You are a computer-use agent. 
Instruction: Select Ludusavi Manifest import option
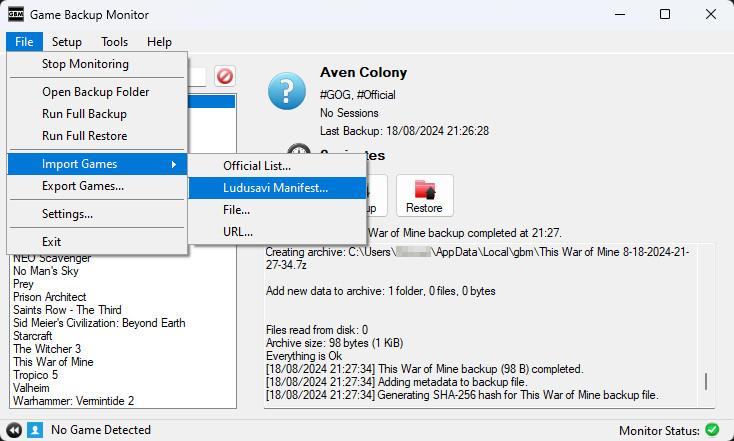[x=275, y=187]
